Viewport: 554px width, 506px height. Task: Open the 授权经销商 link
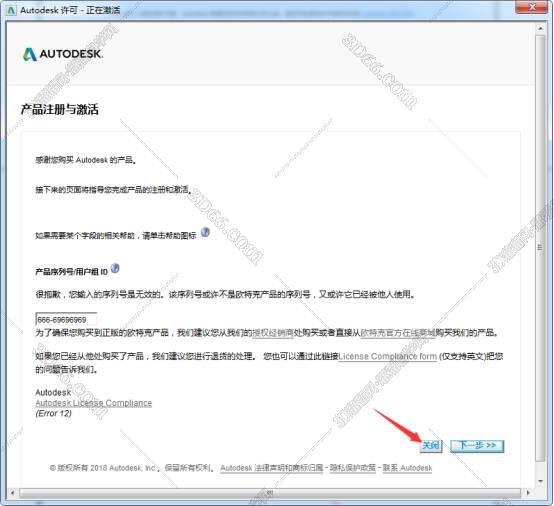click(x=273, y=333)
